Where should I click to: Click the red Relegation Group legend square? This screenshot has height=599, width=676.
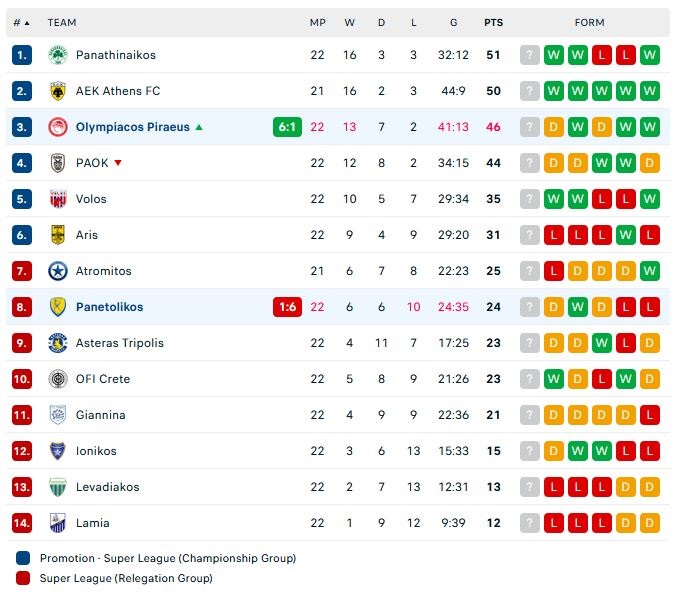click(23, 578)
